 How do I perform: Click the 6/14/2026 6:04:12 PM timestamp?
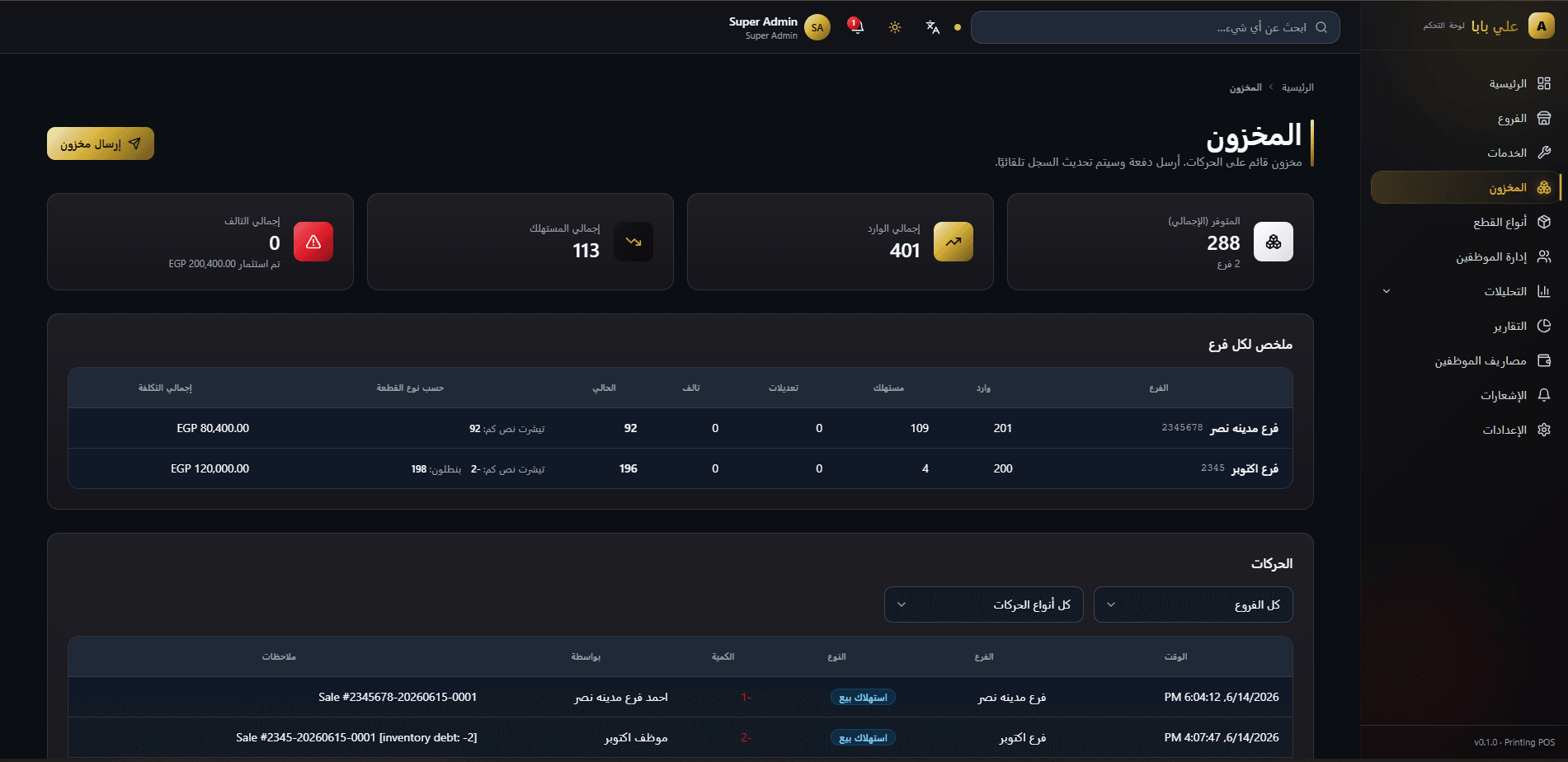pyautogui.click(x=1222, y=697)
